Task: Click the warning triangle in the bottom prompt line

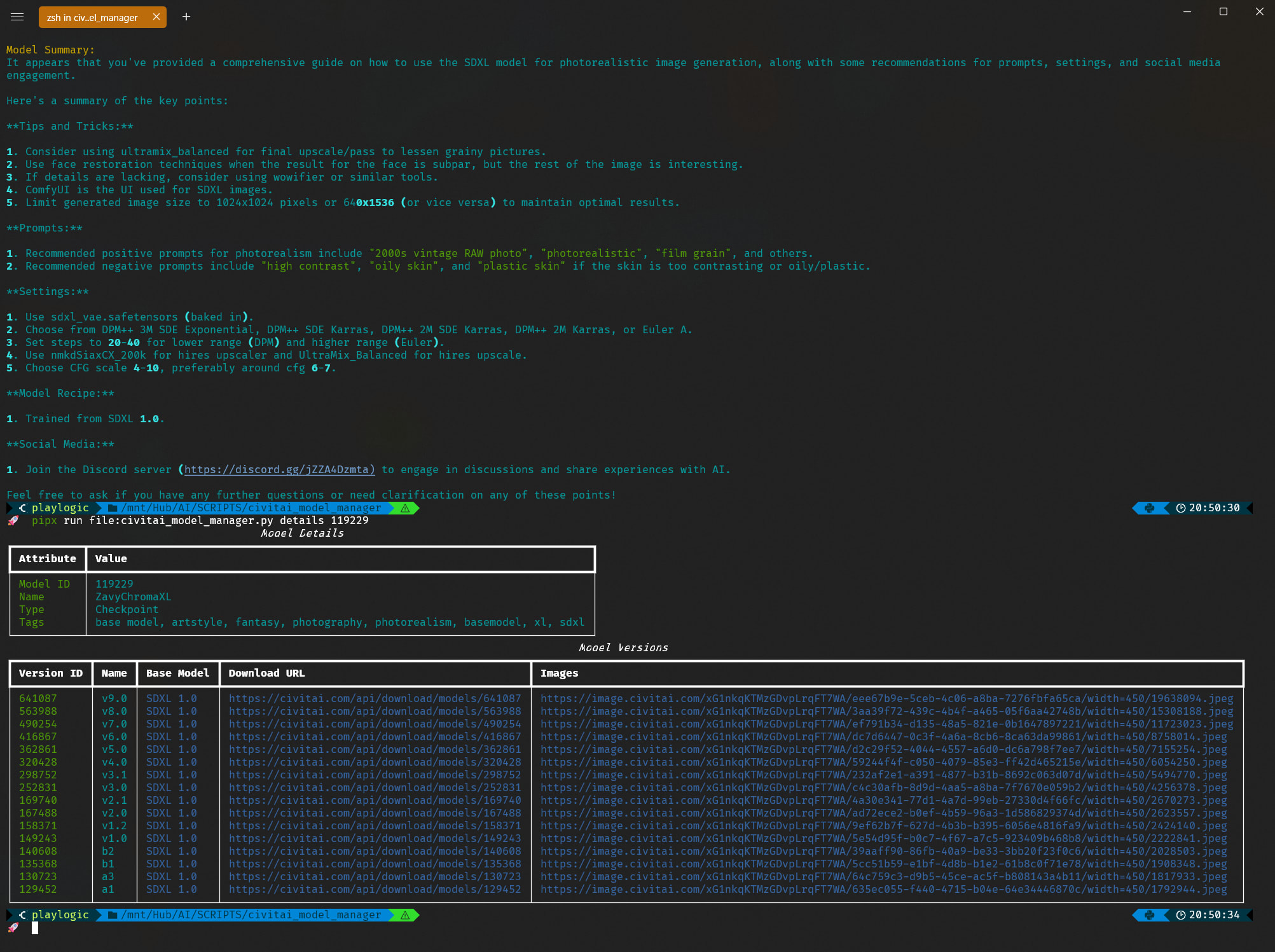Action: point(404,915)
